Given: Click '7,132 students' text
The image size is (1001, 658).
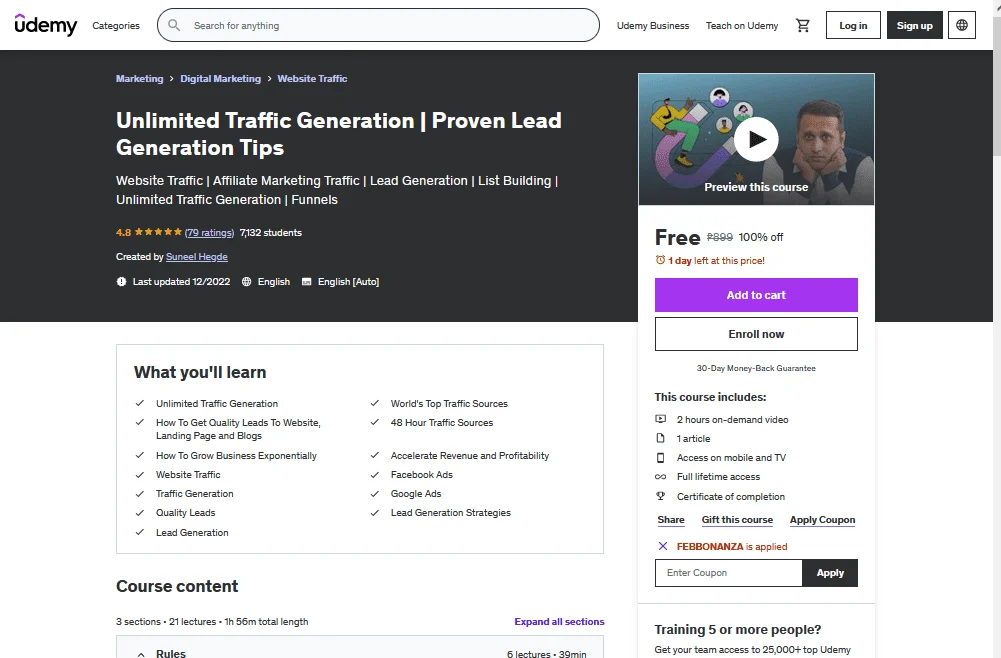Looking at the screenshot, I should pyautogui.click(x=271, y=232).
